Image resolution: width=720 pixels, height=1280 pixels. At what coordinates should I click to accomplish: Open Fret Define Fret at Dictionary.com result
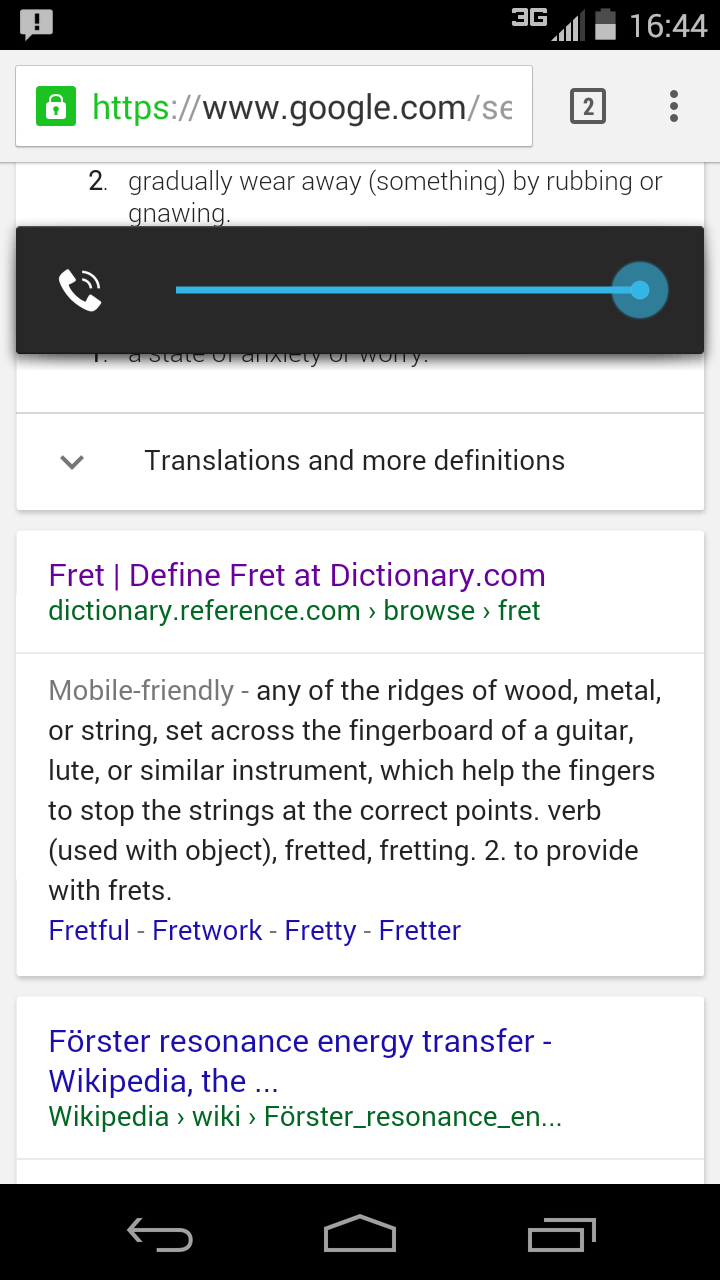(x=297, y=575)
